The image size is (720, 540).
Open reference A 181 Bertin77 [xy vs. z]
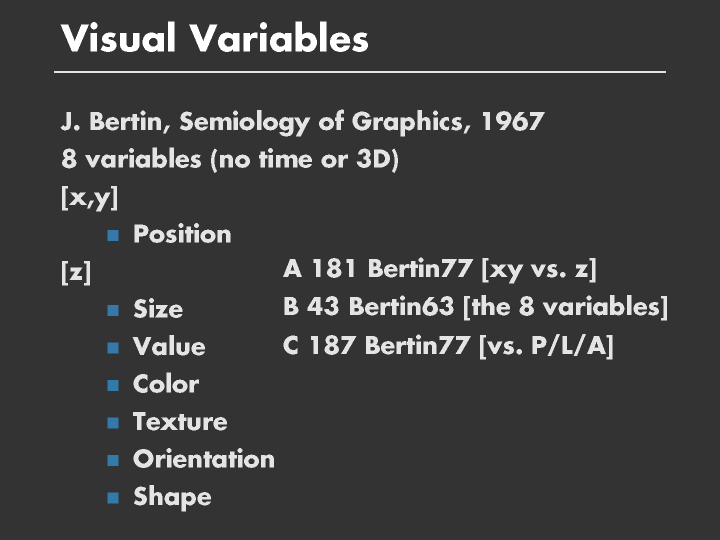pos(440,270)
